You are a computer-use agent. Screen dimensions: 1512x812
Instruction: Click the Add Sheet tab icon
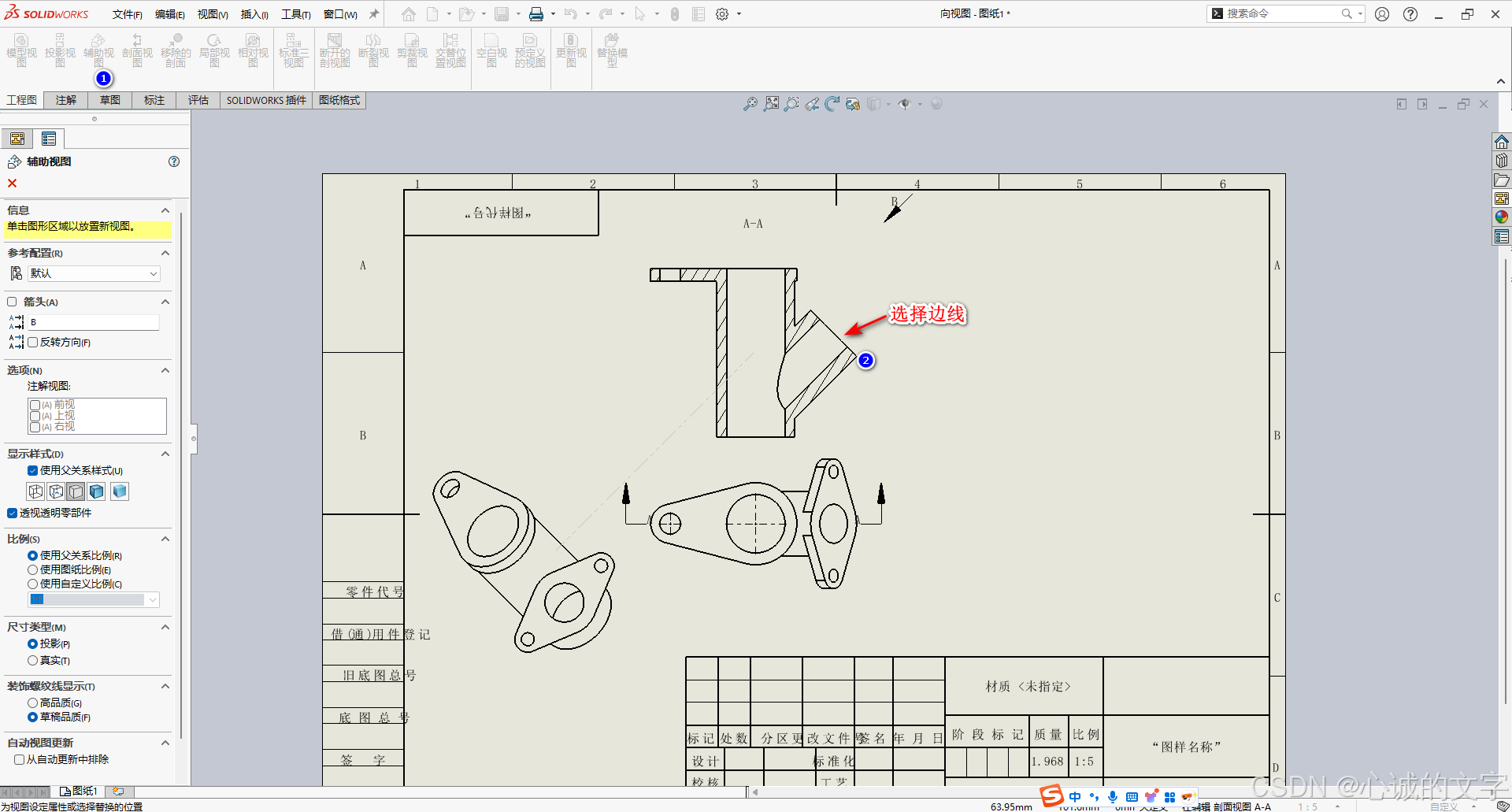point(118,791)
